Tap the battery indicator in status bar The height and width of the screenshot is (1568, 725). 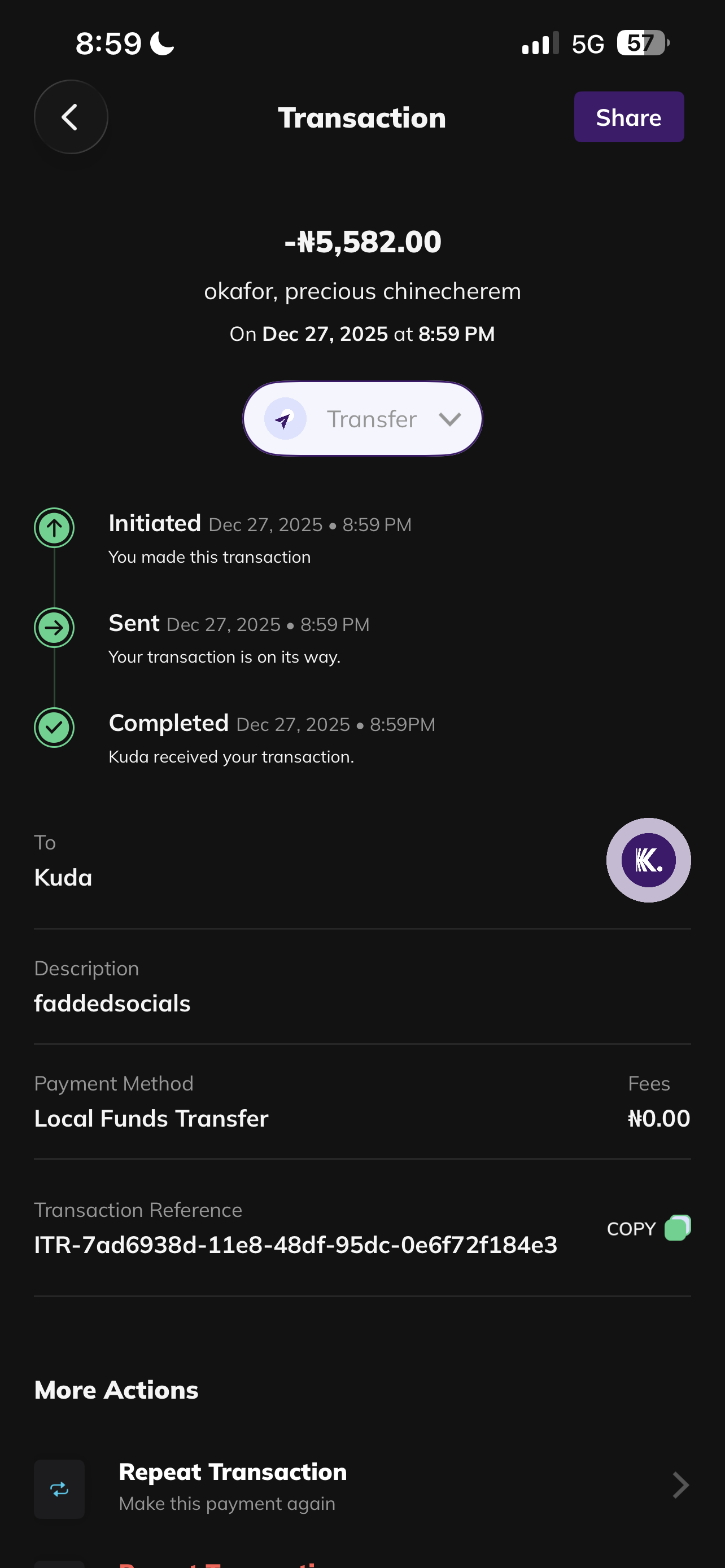pyautogui.click(x=642, y=43)
